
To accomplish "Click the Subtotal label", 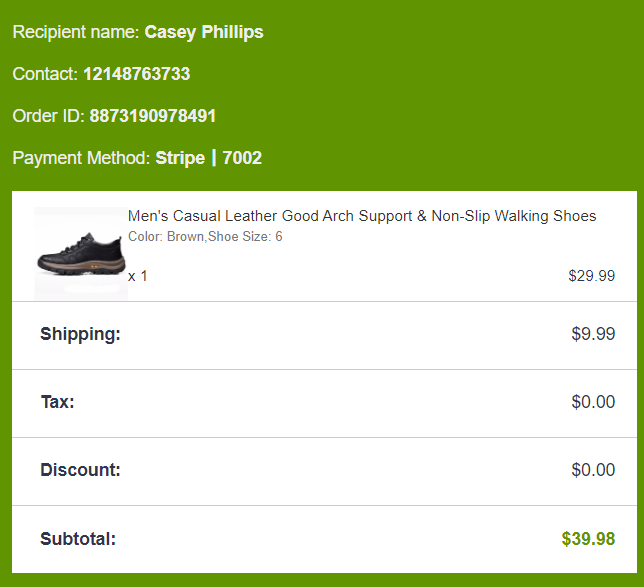I will [78, 539].
